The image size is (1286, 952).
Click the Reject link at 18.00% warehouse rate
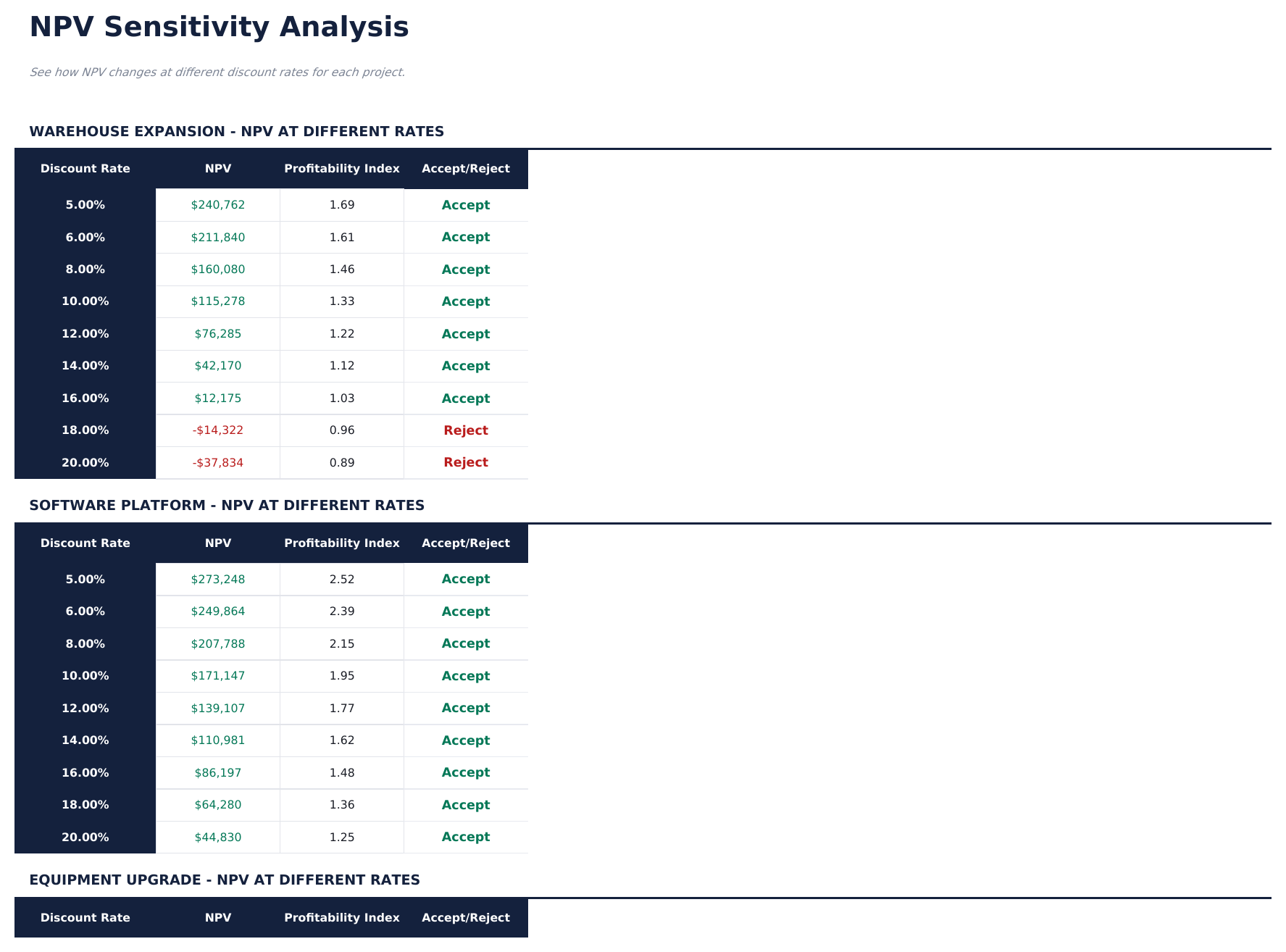(466, 430)
